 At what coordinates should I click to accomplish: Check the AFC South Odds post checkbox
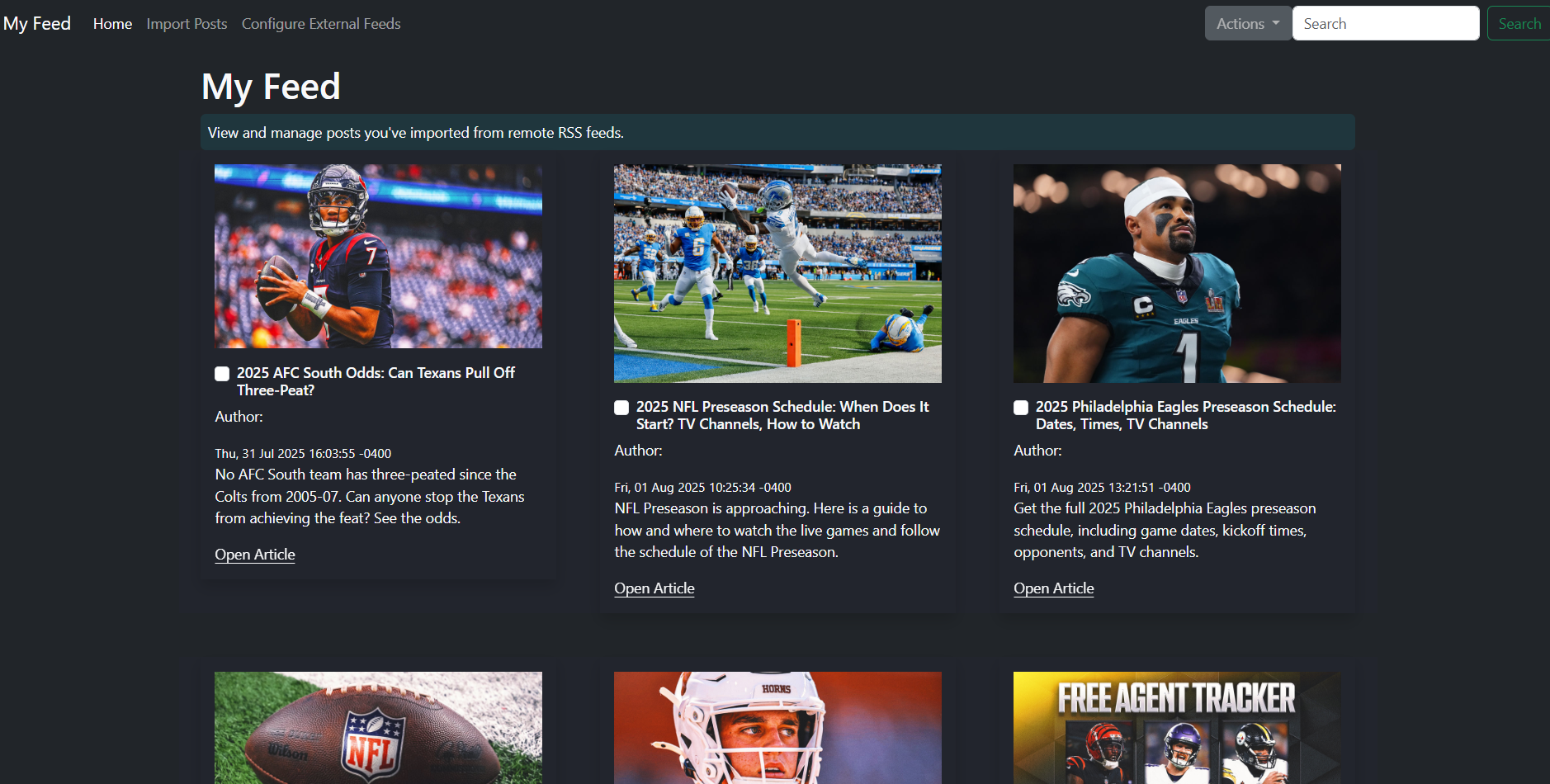[x=222, y=374]
